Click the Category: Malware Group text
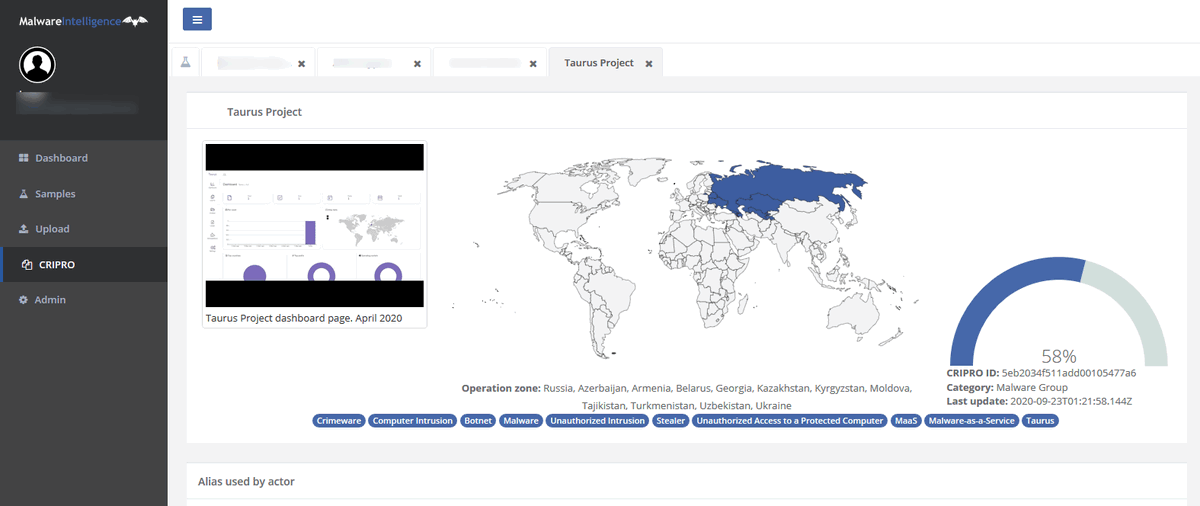The image size is (1200, 506). coord(1007,387)
